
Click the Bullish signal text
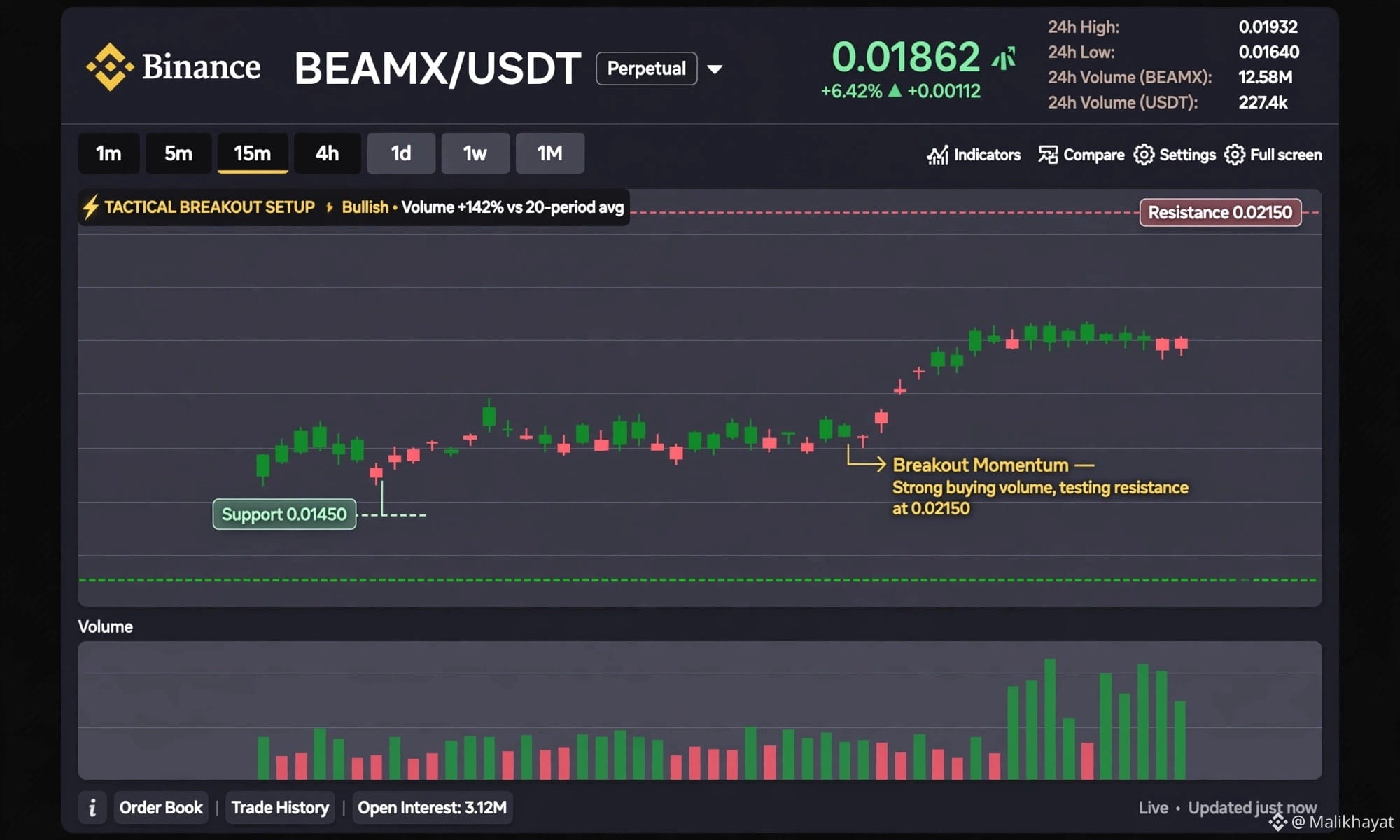click(365, 207)
